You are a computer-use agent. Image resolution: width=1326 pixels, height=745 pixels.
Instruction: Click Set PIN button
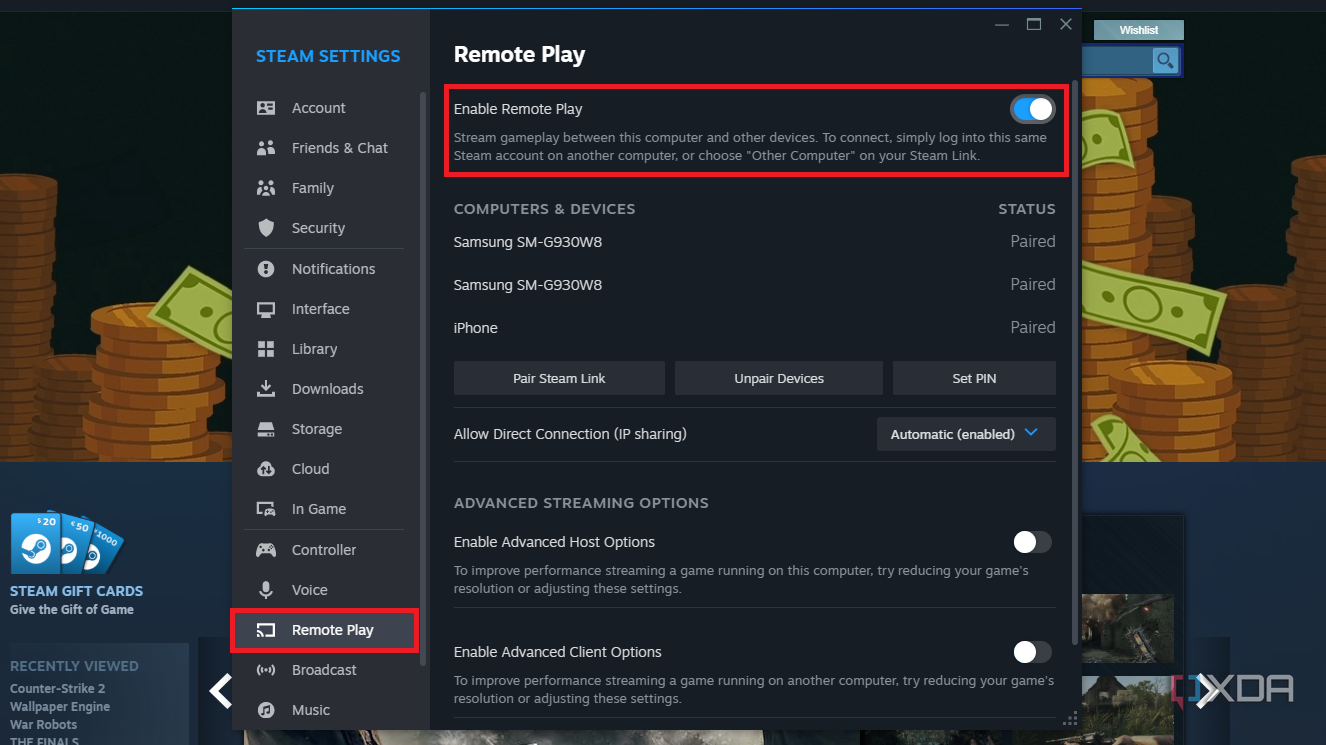974,378
